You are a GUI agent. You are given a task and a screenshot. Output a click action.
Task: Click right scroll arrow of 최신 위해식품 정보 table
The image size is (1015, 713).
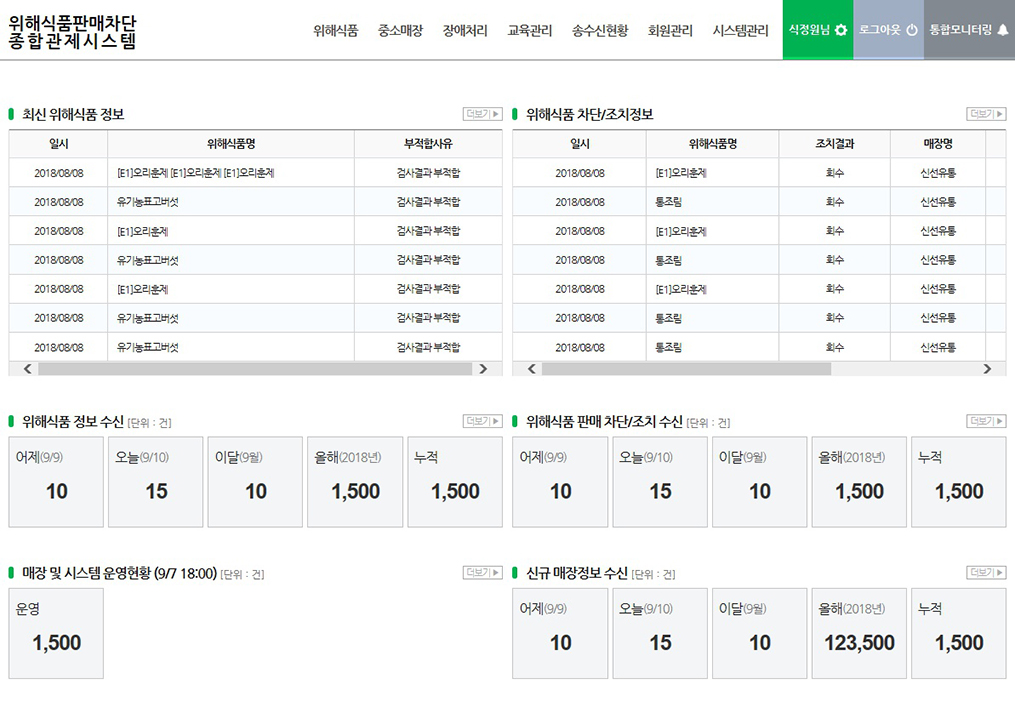(483, 368)
